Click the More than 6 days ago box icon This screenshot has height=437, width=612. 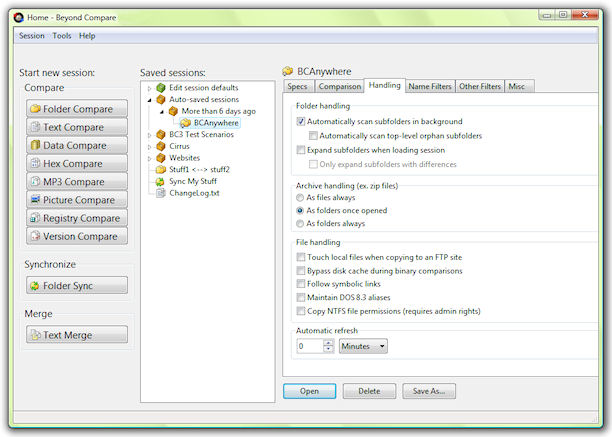[173, 111]
